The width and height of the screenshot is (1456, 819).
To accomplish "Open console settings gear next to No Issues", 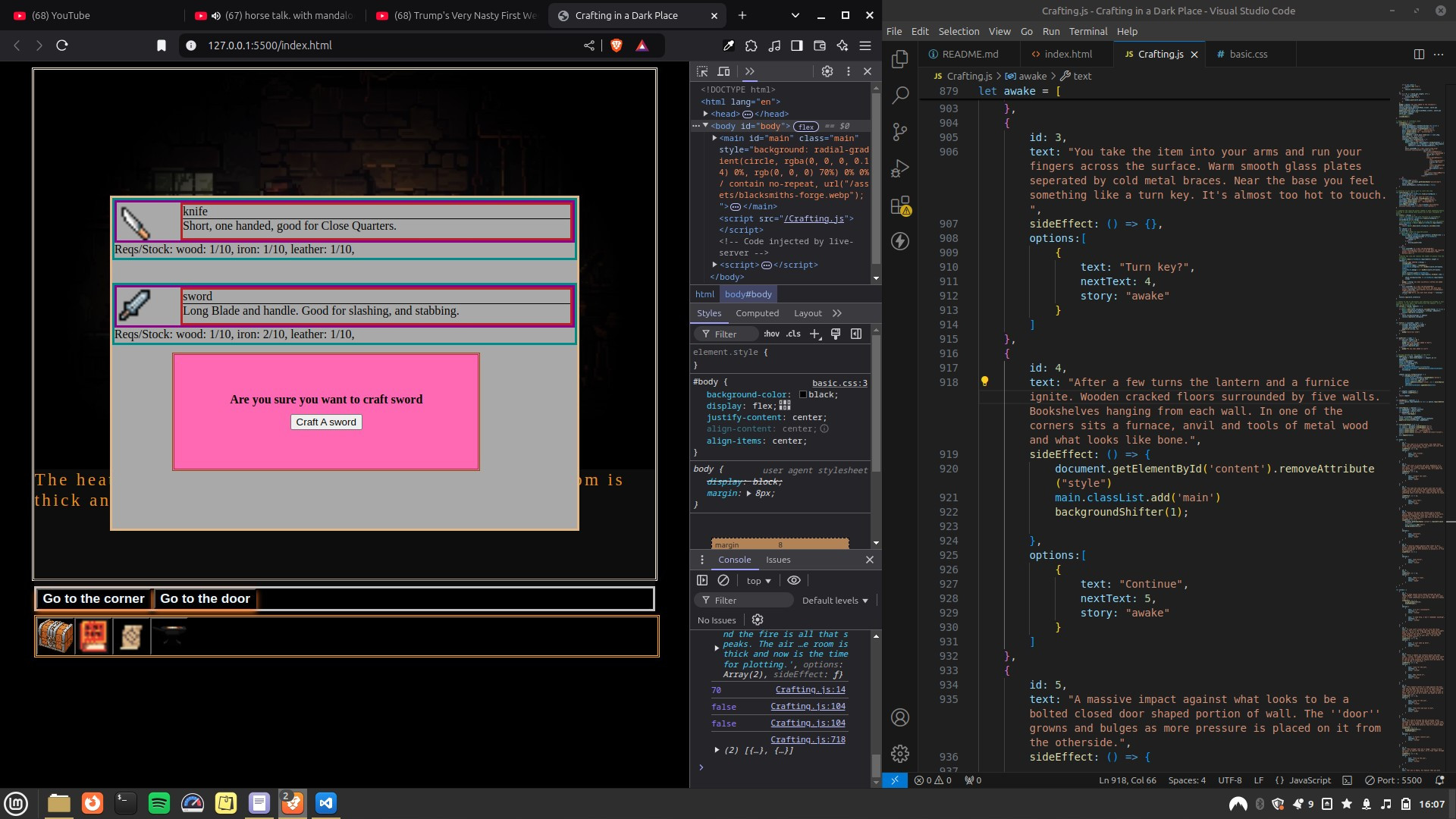I will [x=758, y=620].
